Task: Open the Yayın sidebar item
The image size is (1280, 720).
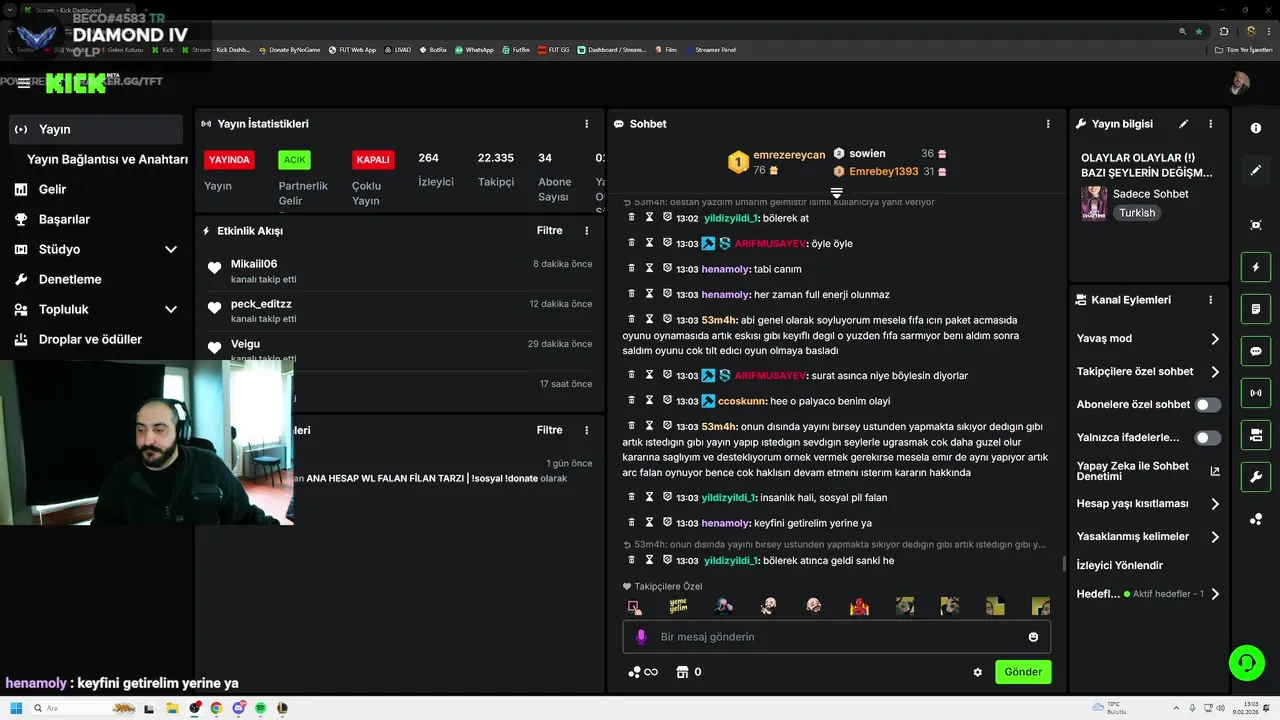Action: pos(96,129)
